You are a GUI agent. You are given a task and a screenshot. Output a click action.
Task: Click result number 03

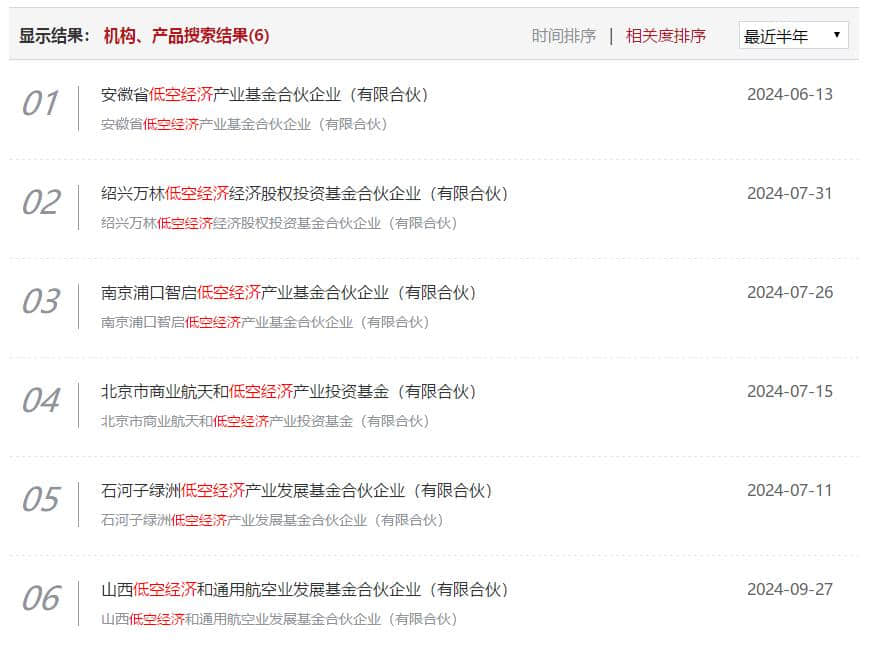40,301
